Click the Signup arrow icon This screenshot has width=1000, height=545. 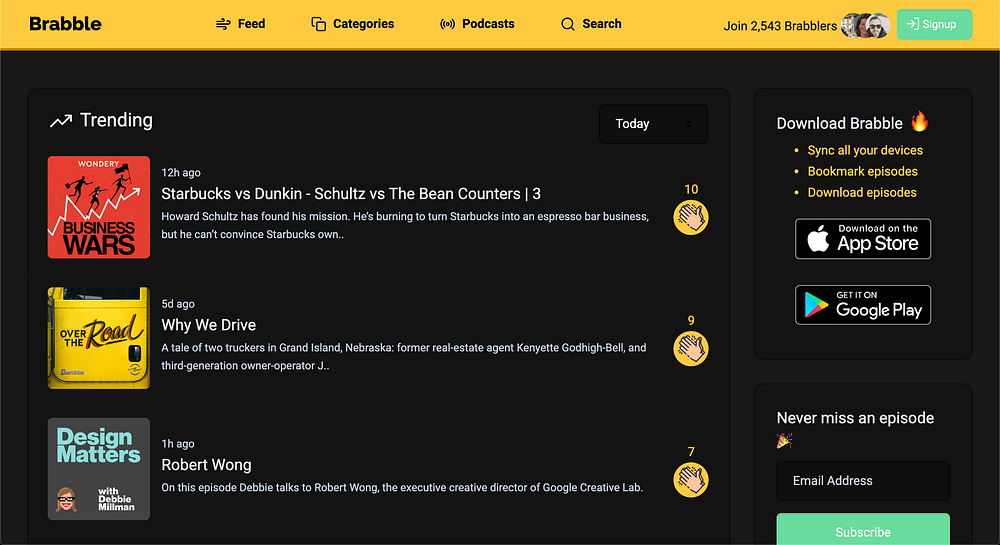tap(913, 24)
